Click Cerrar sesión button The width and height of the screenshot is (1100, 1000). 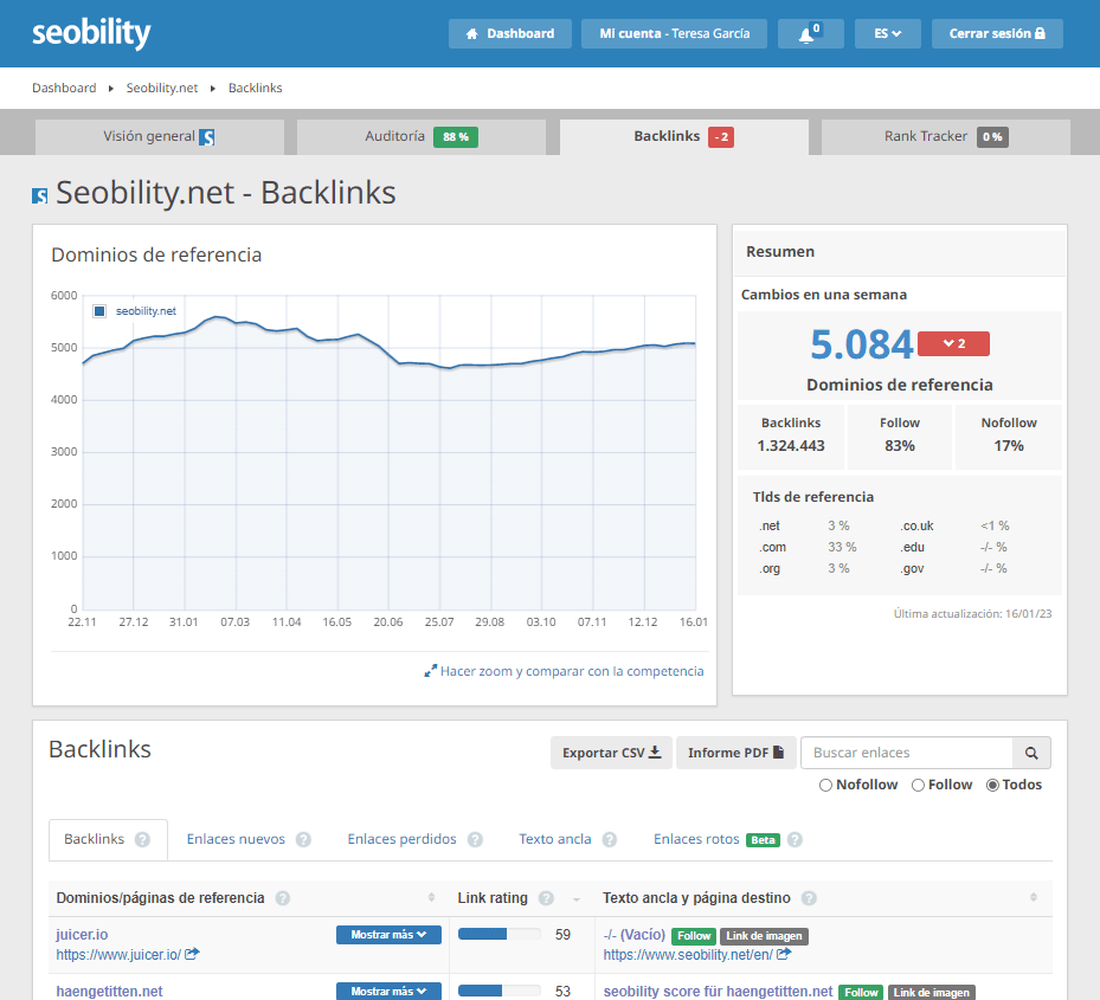point(997,34)
